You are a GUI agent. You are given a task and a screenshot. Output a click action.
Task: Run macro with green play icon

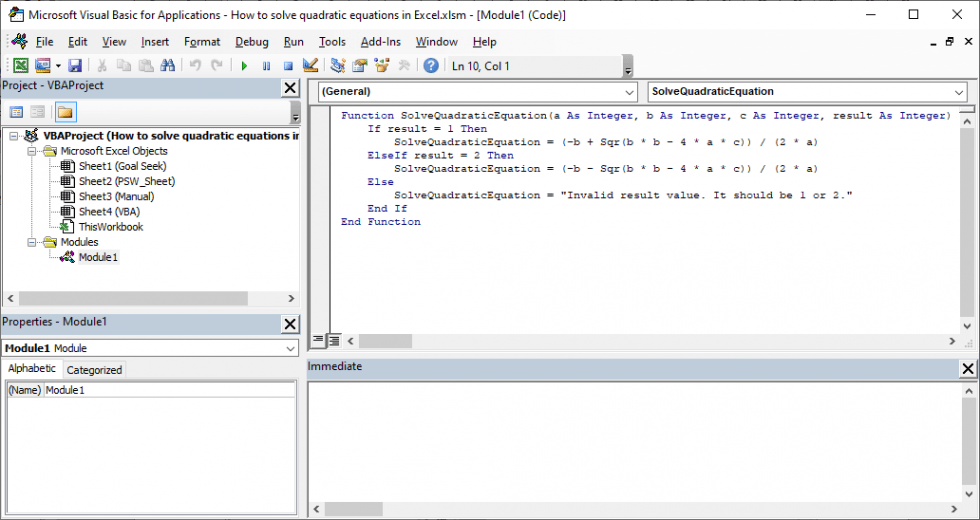pyautogui.click(x=244, y=66)
